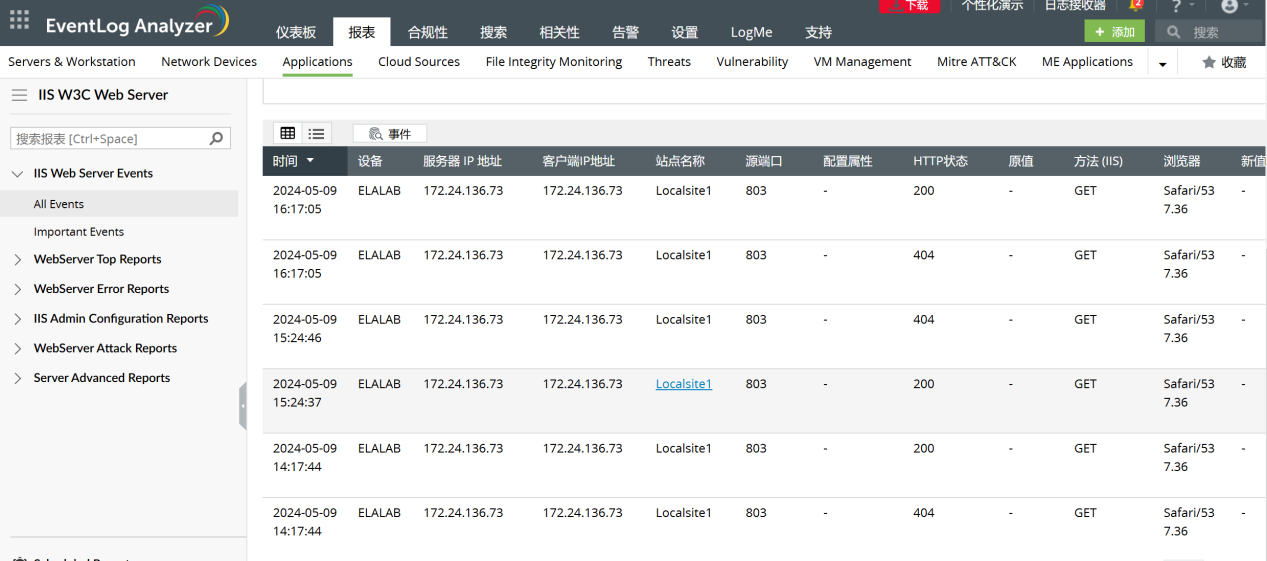This screenshot has height=561, width=1267.
Task: Click the red download button
Action: (x=909, y=6)
